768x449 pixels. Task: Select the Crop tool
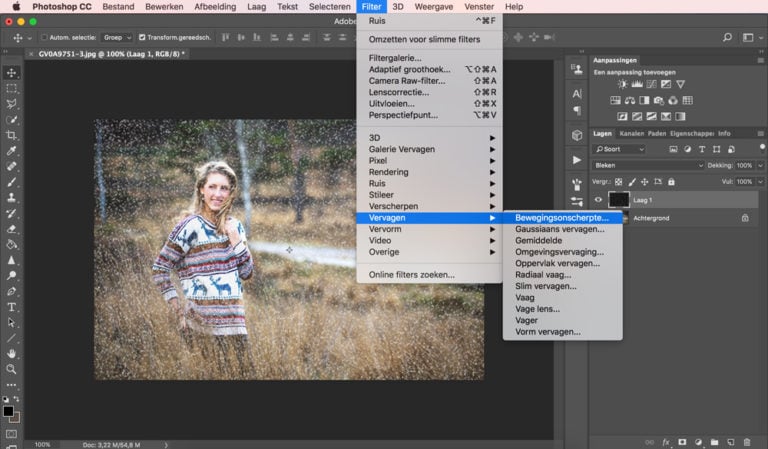[x=11, y=135]
